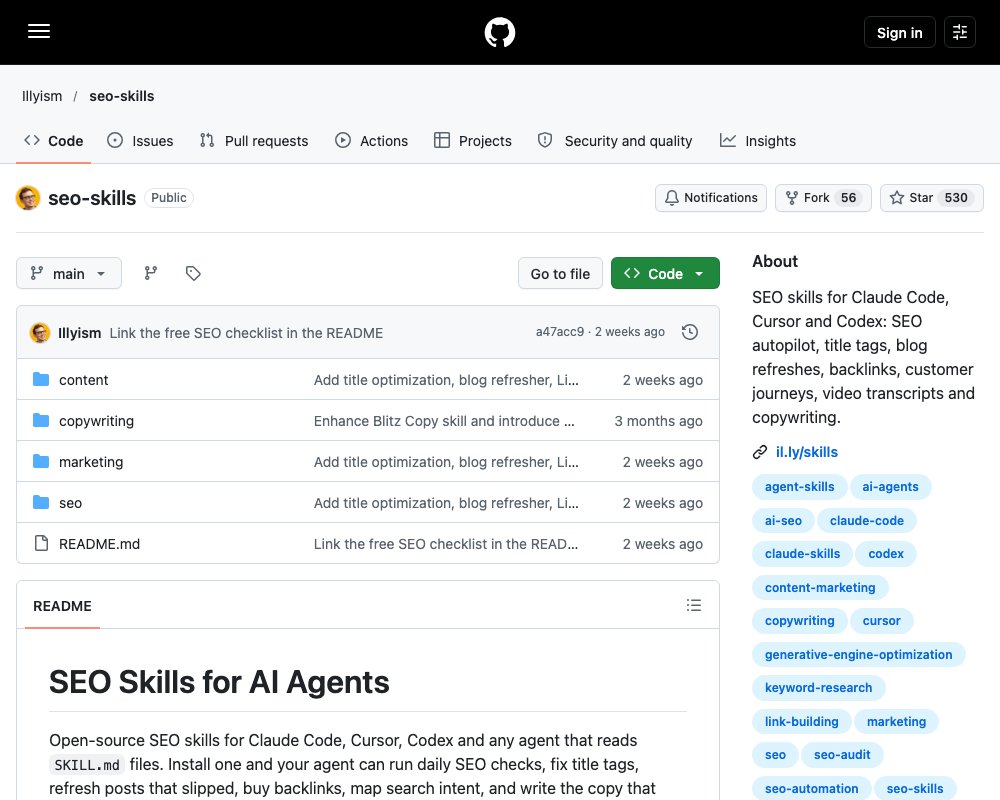Open the hamburger navigation menu
1000x800 pixels.
(39, 31)
